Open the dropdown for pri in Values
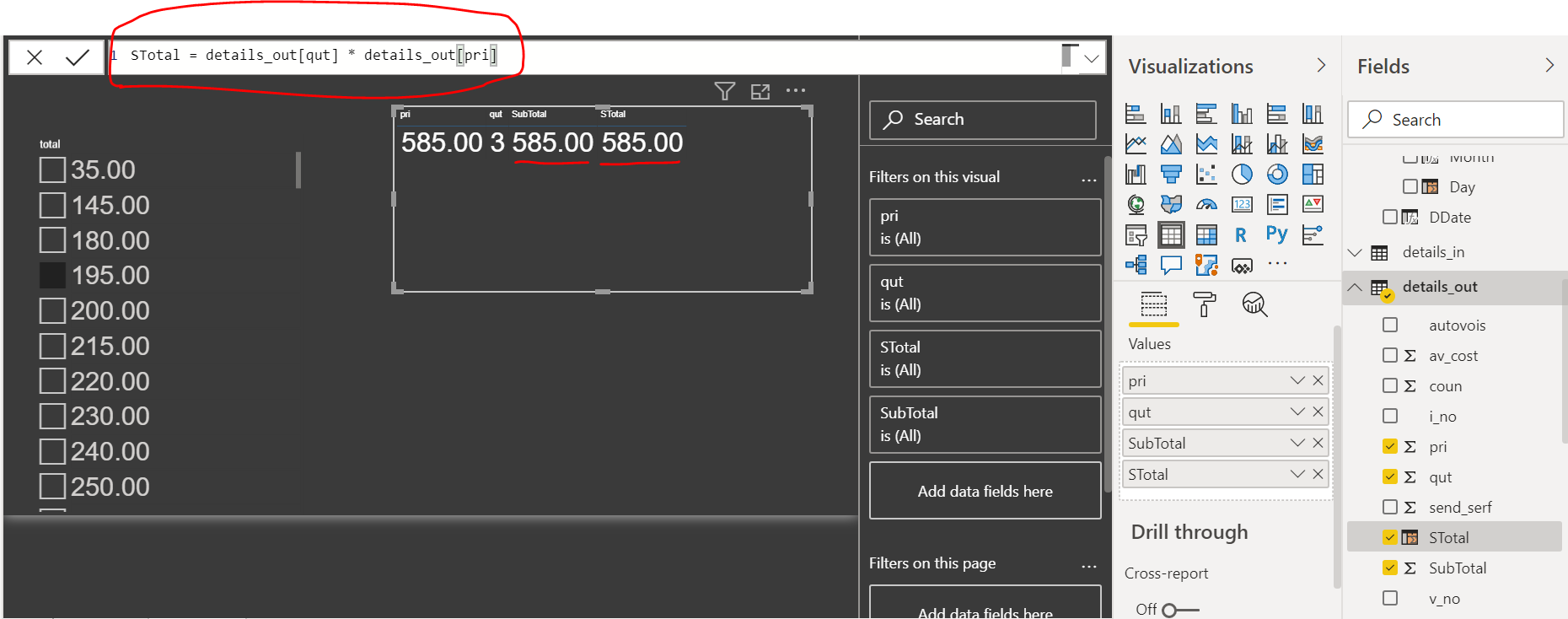This screenshot has height=619, width=1568. tap(1297, 381)
